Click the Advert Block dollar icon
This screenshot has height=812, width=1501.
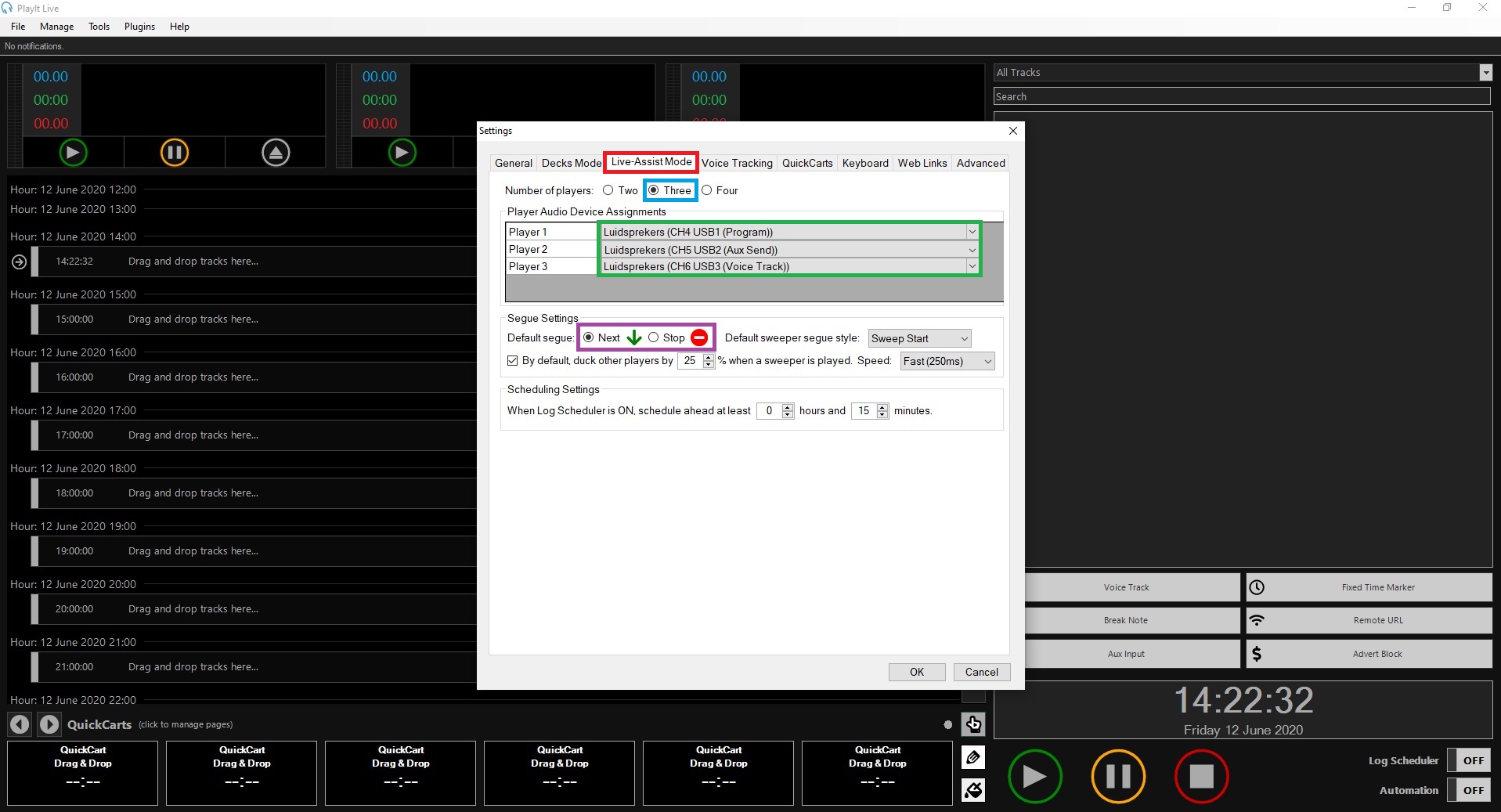tap(1257, 654)
